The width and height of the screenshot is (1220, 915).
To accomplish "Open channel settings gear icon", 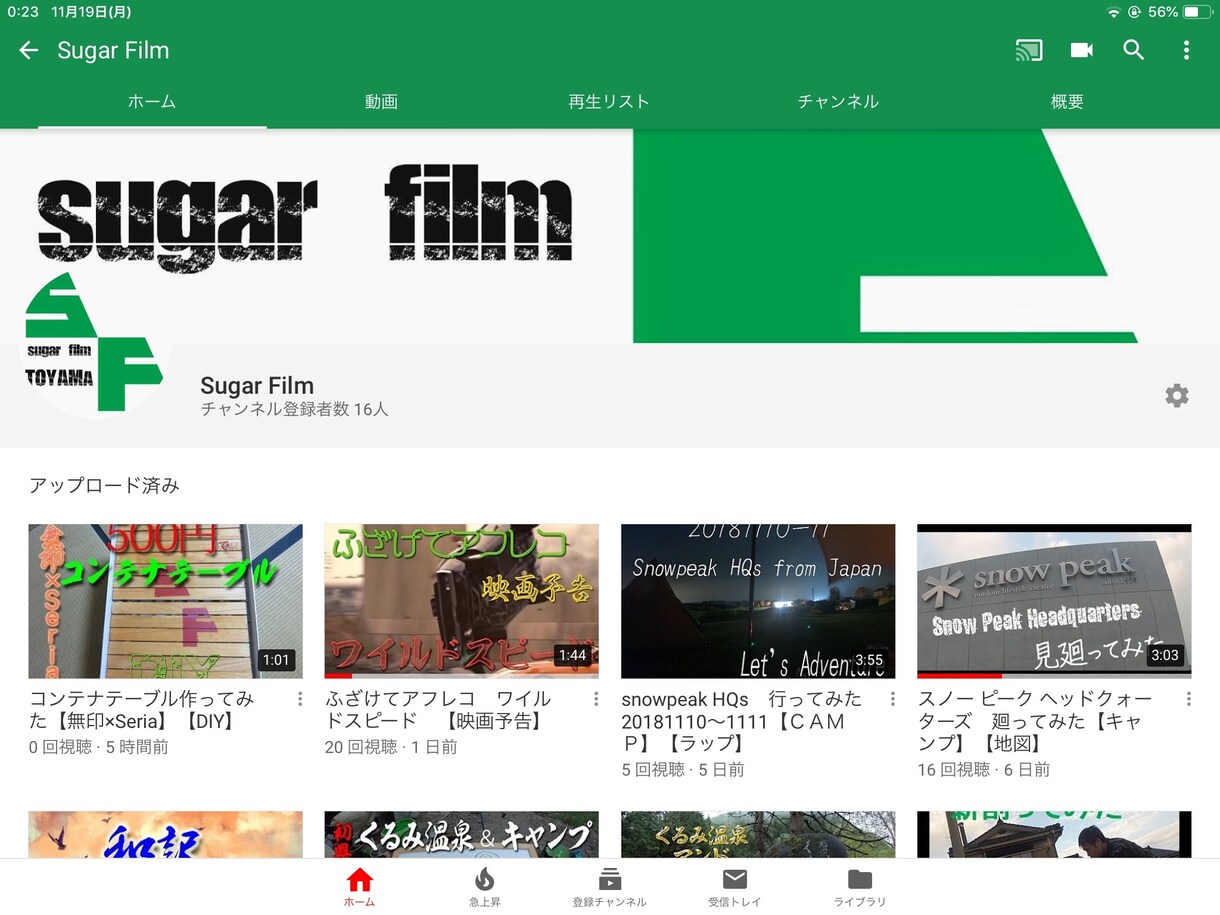I will pyautogui.click(x=1177, y=395).
